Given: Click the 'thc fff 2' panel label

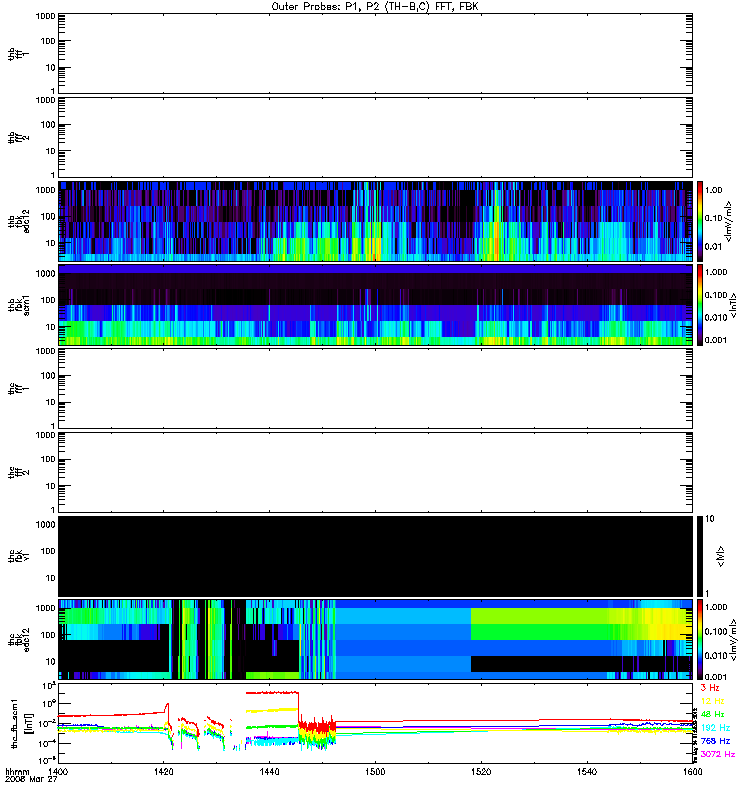Looking at the screenshot, I should (18, 472).
